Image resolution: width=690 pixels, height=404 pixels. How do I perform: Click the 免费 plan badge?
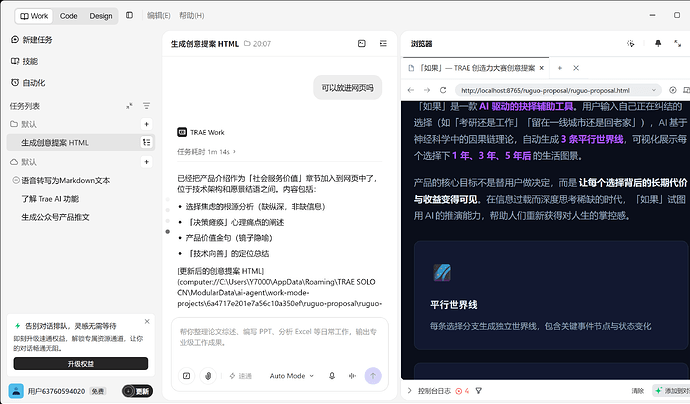pyautogui.click(x=97, y=391)
